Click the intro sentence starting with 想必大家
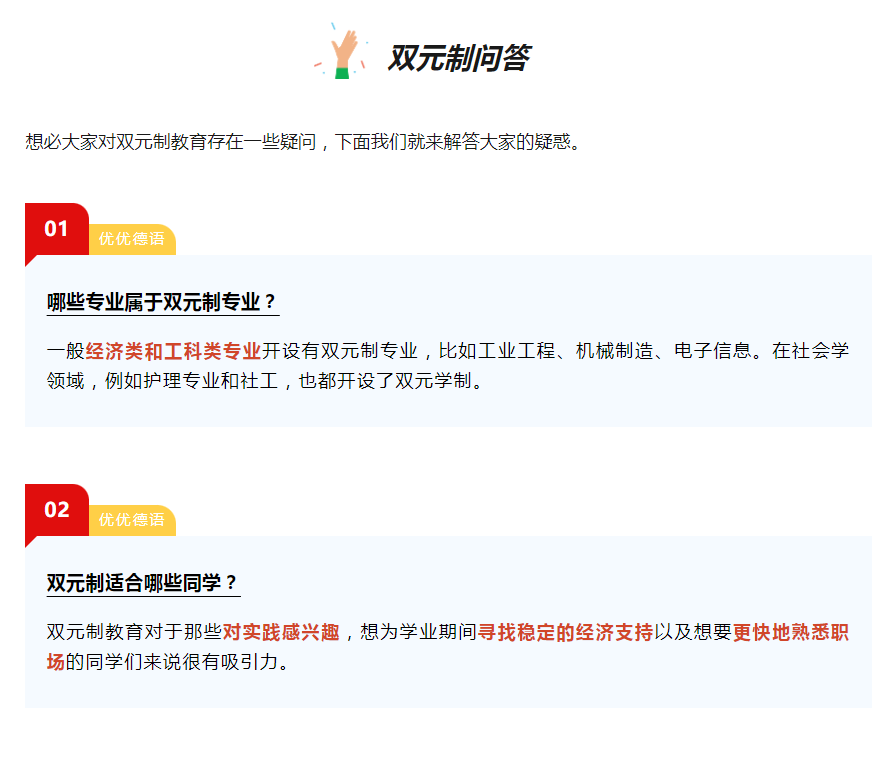890x761 pixels. coord(304,141)
